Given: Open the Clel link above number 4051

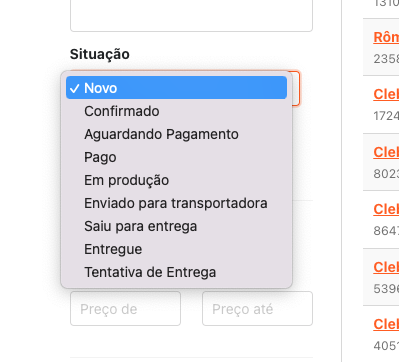Looking at the screenshot, I should 386,324.
